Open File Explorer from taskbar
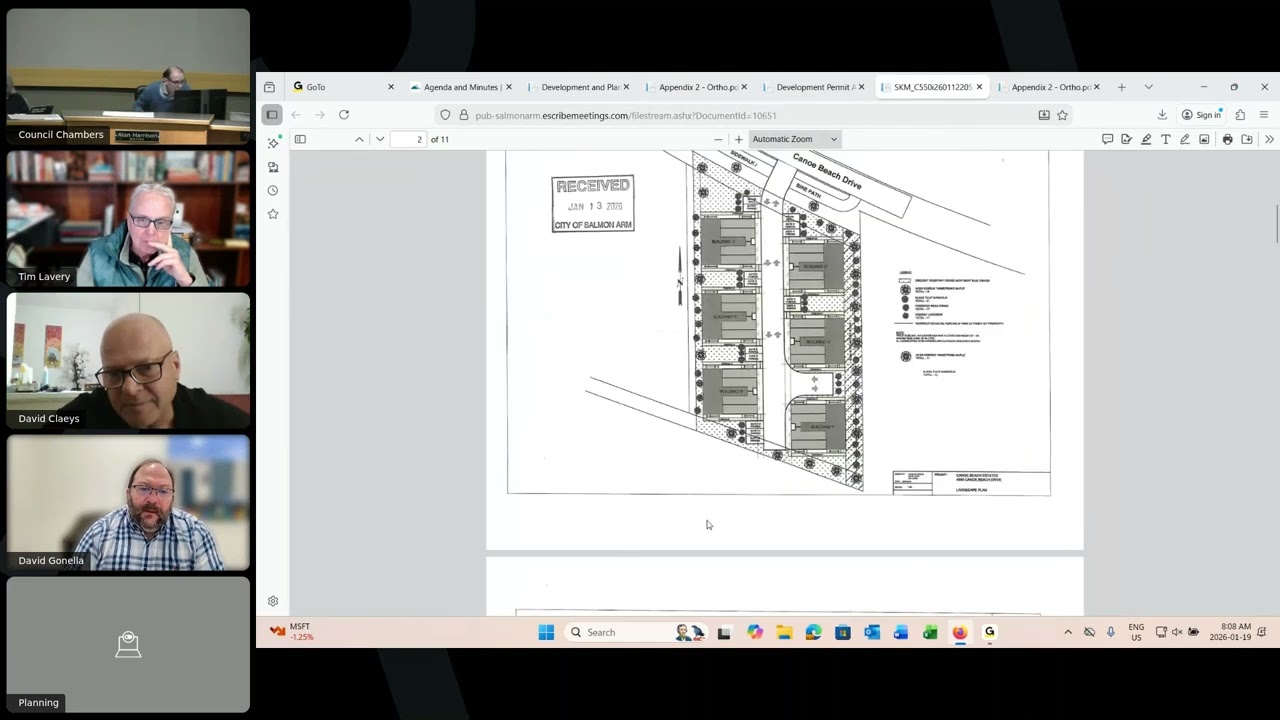 [784, 632]
